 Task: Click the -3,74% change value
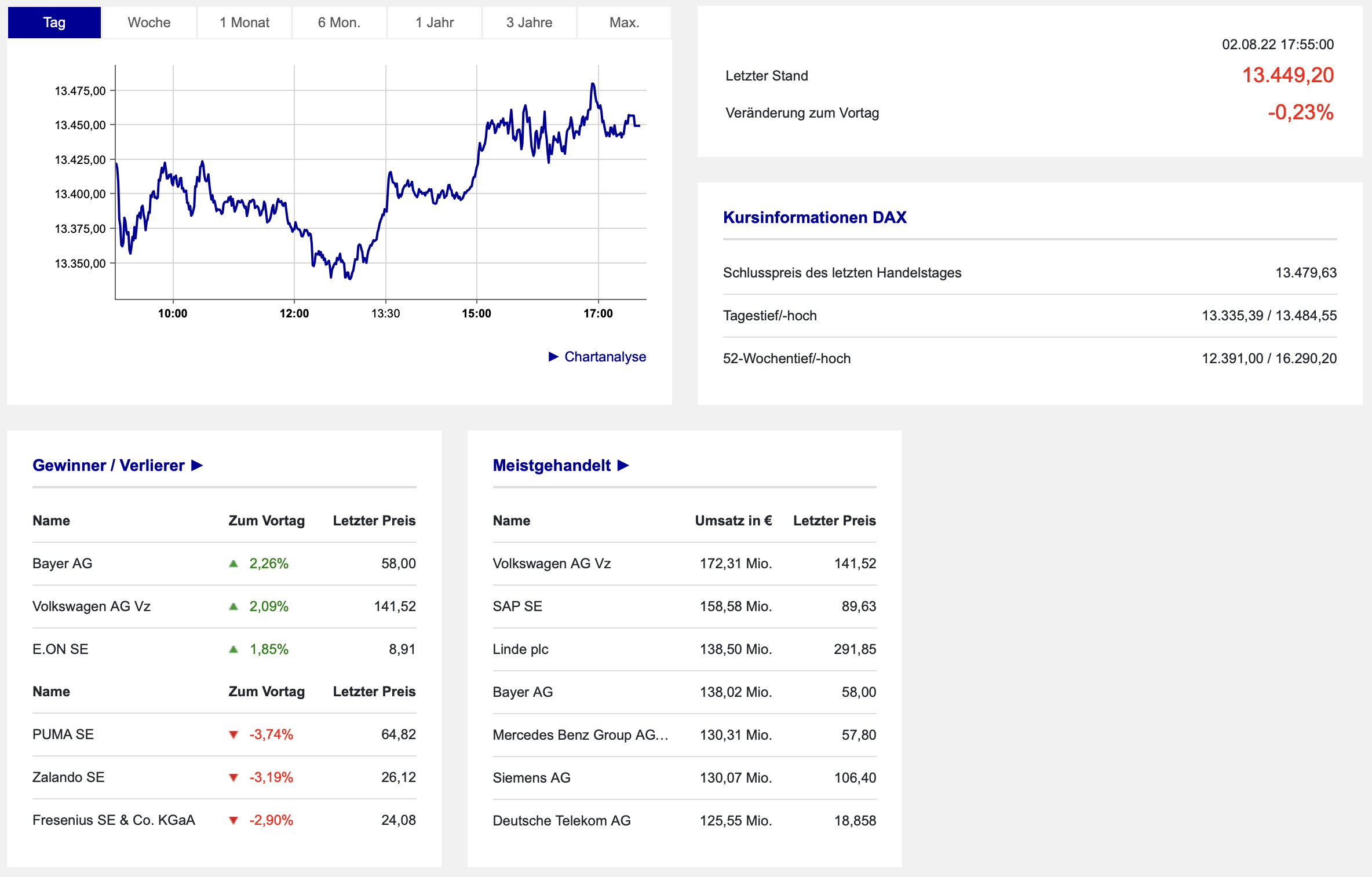click(x=271, y=735)
